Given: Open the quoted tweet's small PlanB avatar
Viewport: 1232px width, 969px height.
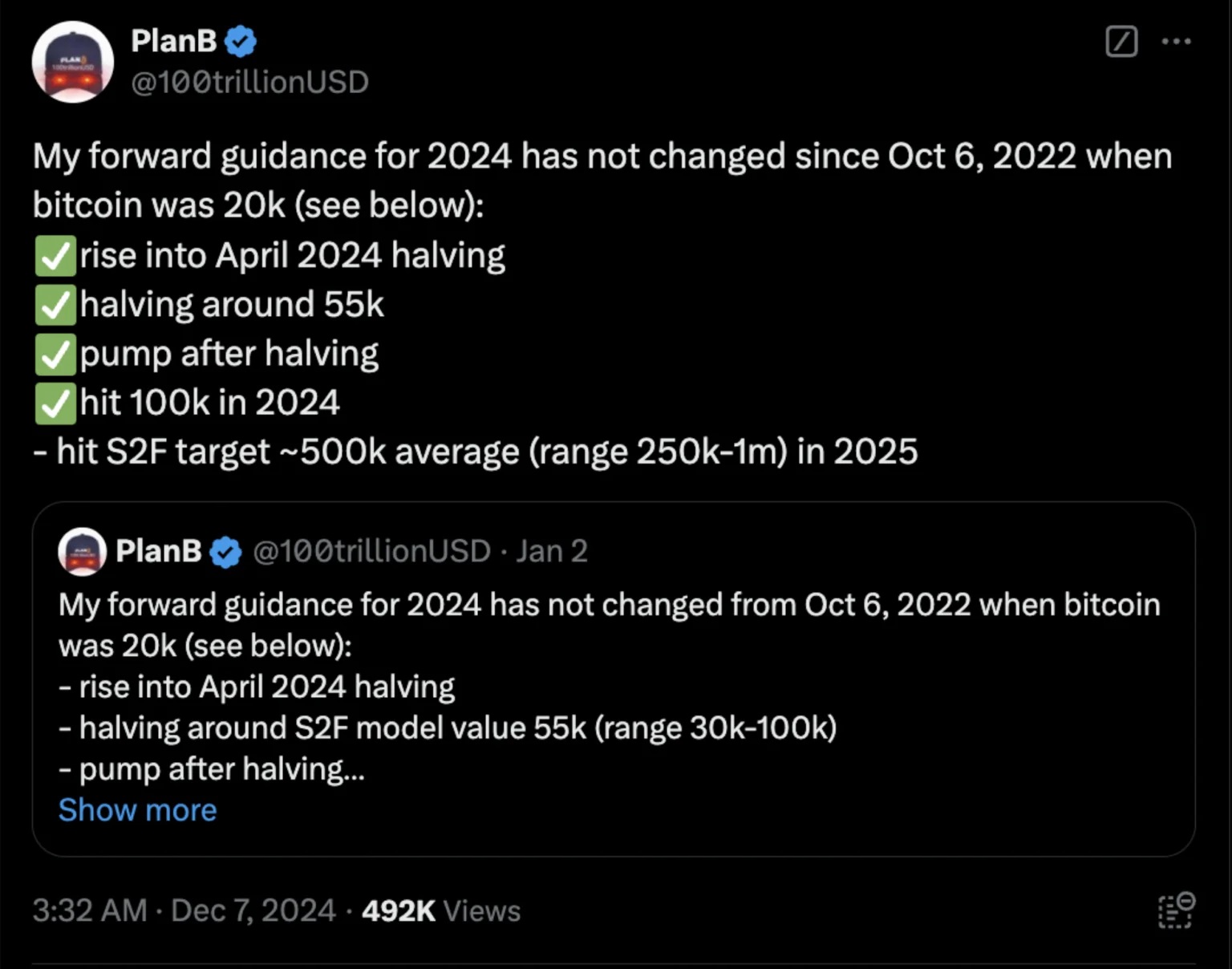Looking at the screenshot, I should [82, 551].
